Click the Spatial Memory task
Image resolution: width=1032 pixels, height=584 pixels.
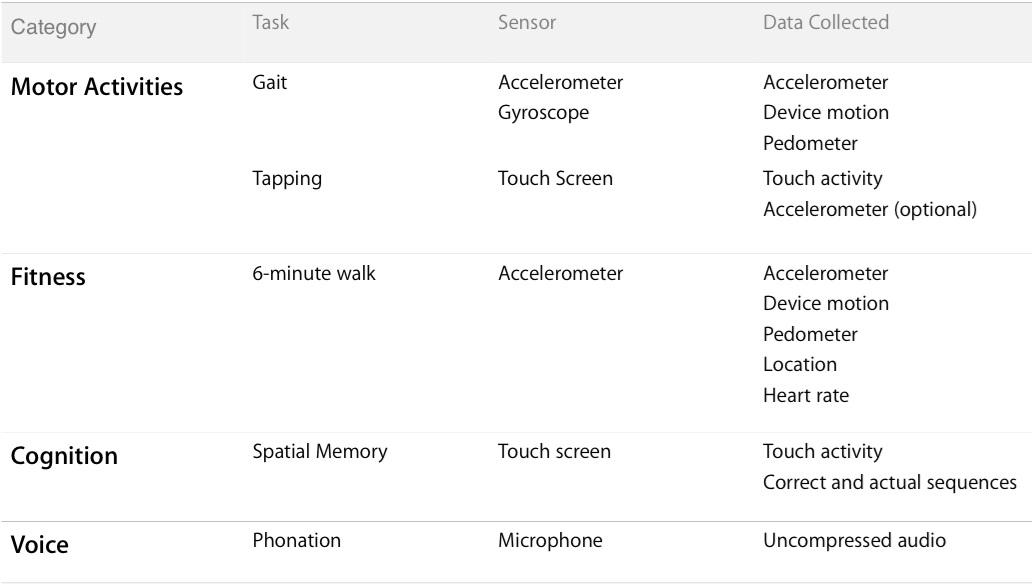[320, 452]
